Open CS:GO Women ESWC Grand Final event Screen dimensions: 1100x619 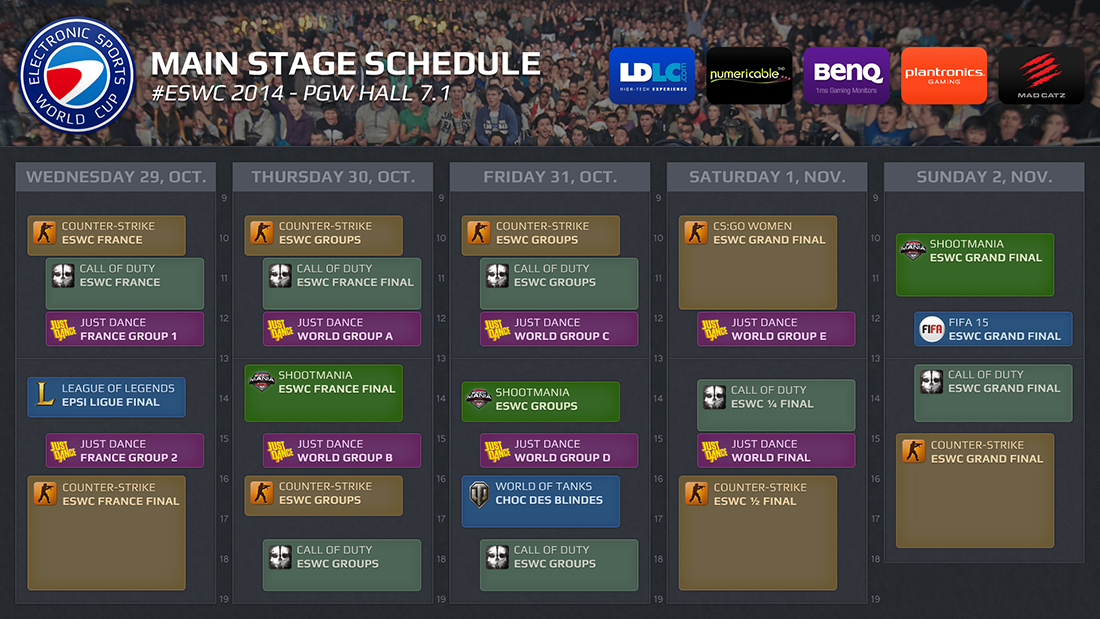click(x=758, y=262)
